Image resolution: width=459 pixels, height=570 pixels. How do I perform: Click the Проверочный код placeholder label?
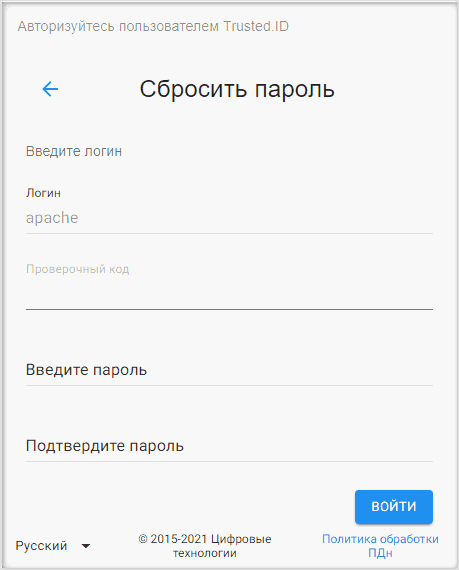[77, 269]
